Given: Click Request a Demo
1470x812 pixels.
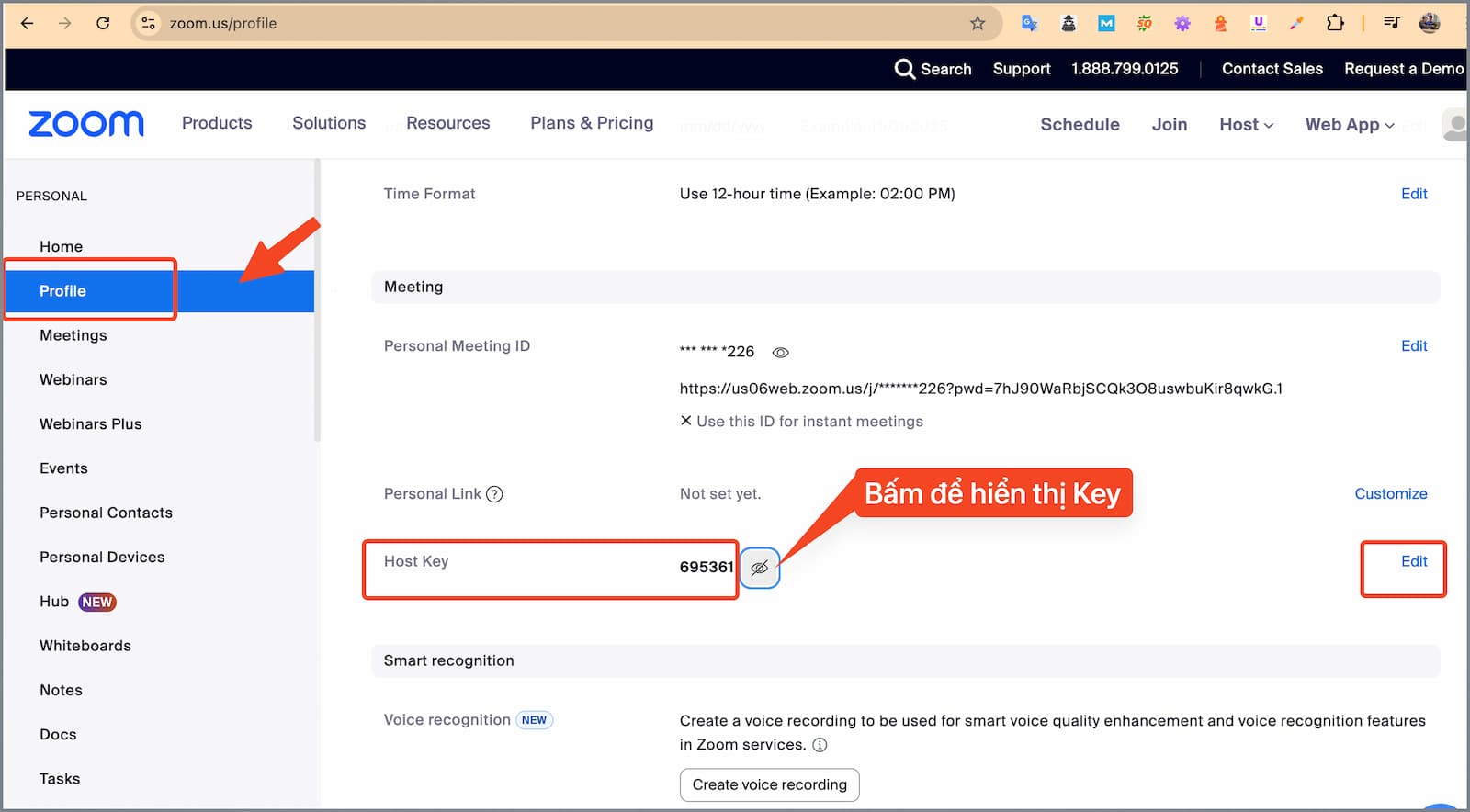Looking at the screenshot, I should pos(1404,69).
